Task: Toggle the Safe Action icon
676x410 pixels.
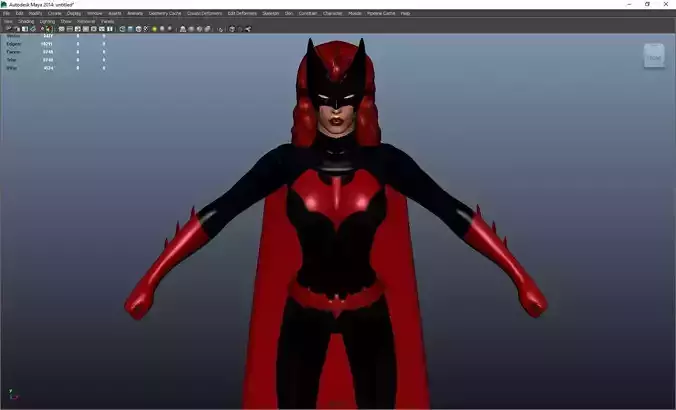Action: (101, 29)
